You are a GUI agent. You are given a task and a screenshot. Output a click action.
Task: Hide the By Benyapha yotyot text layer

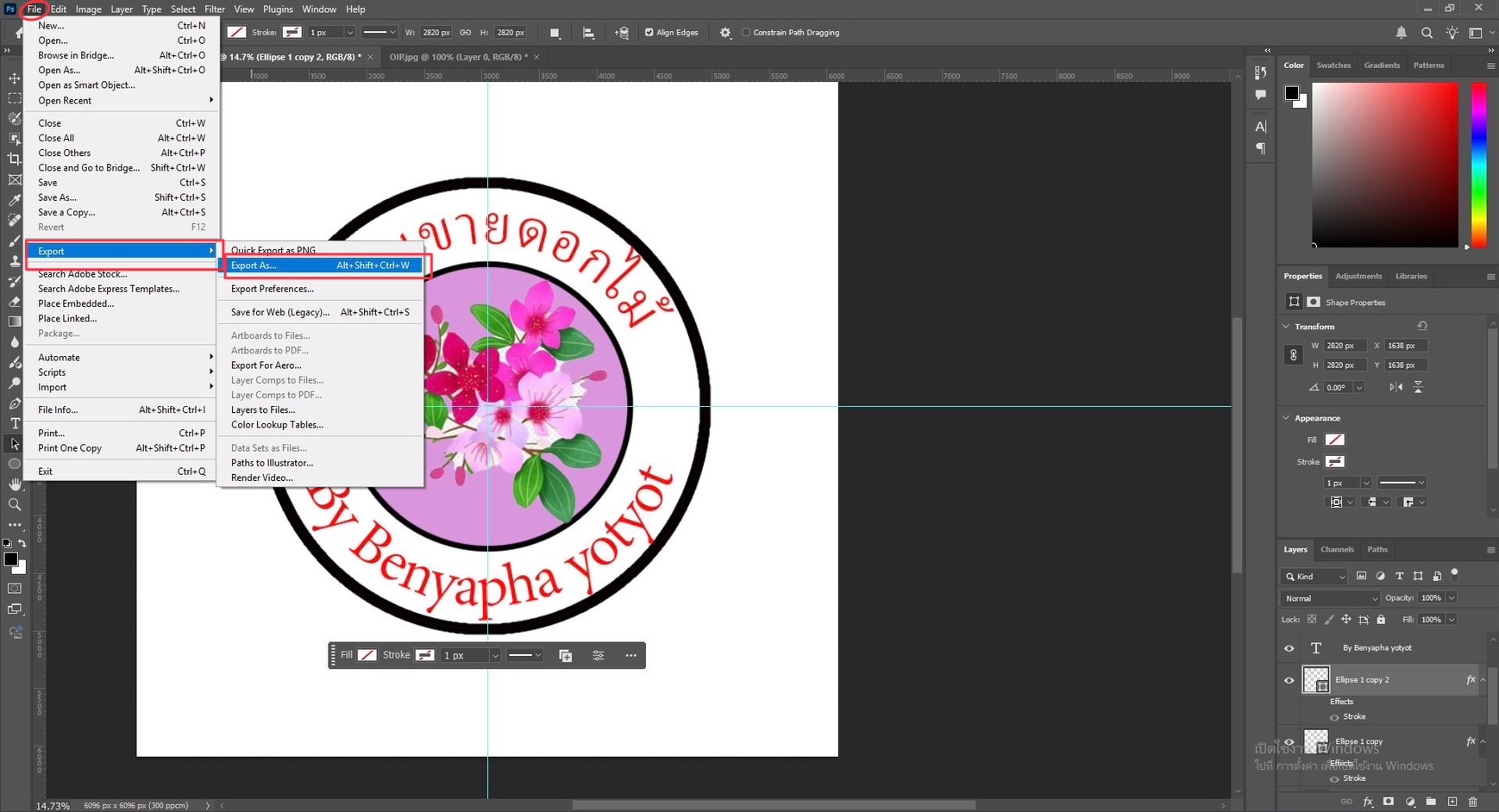tap(1289, 648)
